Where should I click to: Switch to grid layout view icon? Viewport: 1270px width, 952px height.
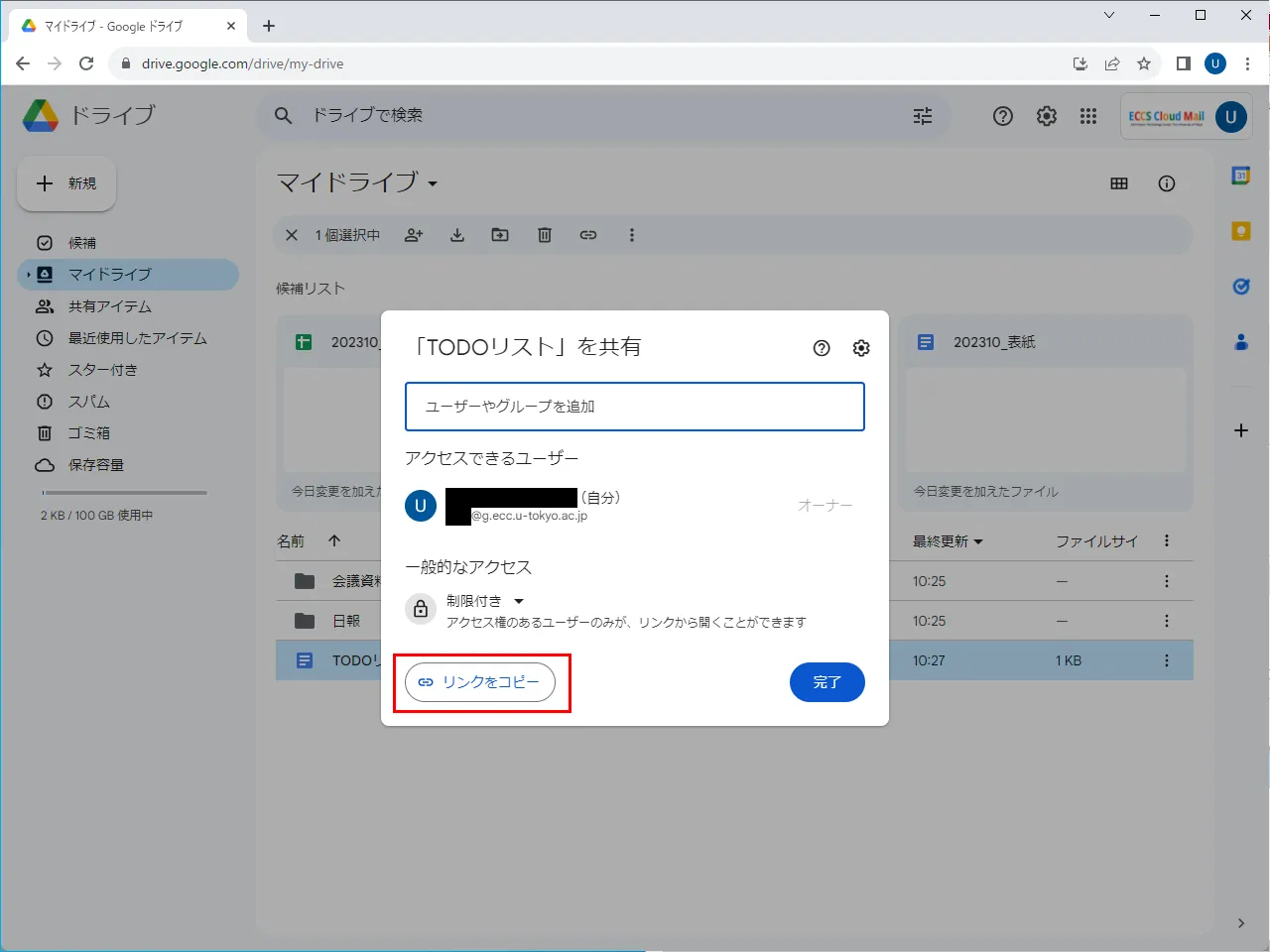pos(1119,183)
